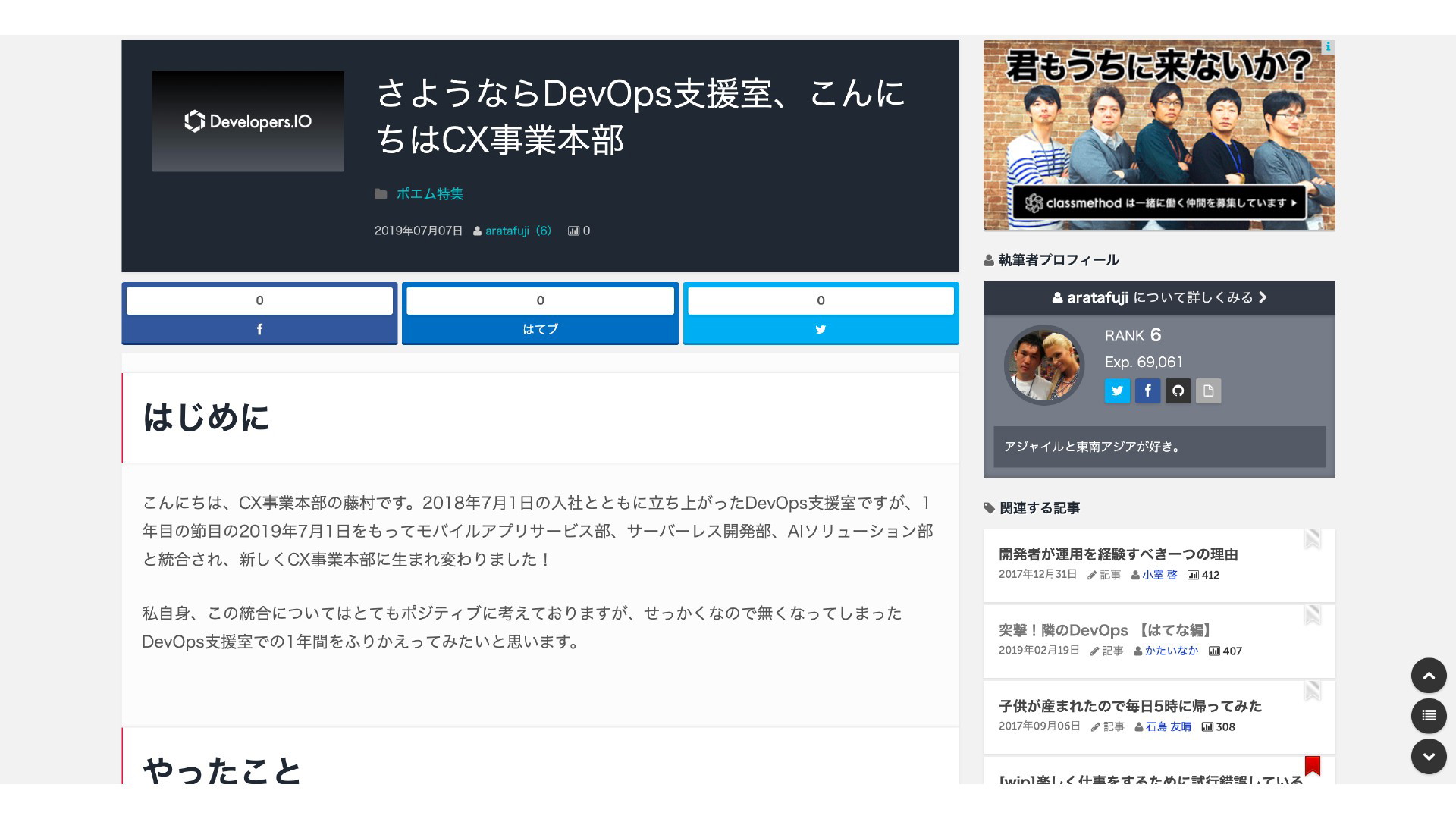Click the Developers.IO logo thumbnail
This screenshot has height=819, width=1456.
(248, 121)
